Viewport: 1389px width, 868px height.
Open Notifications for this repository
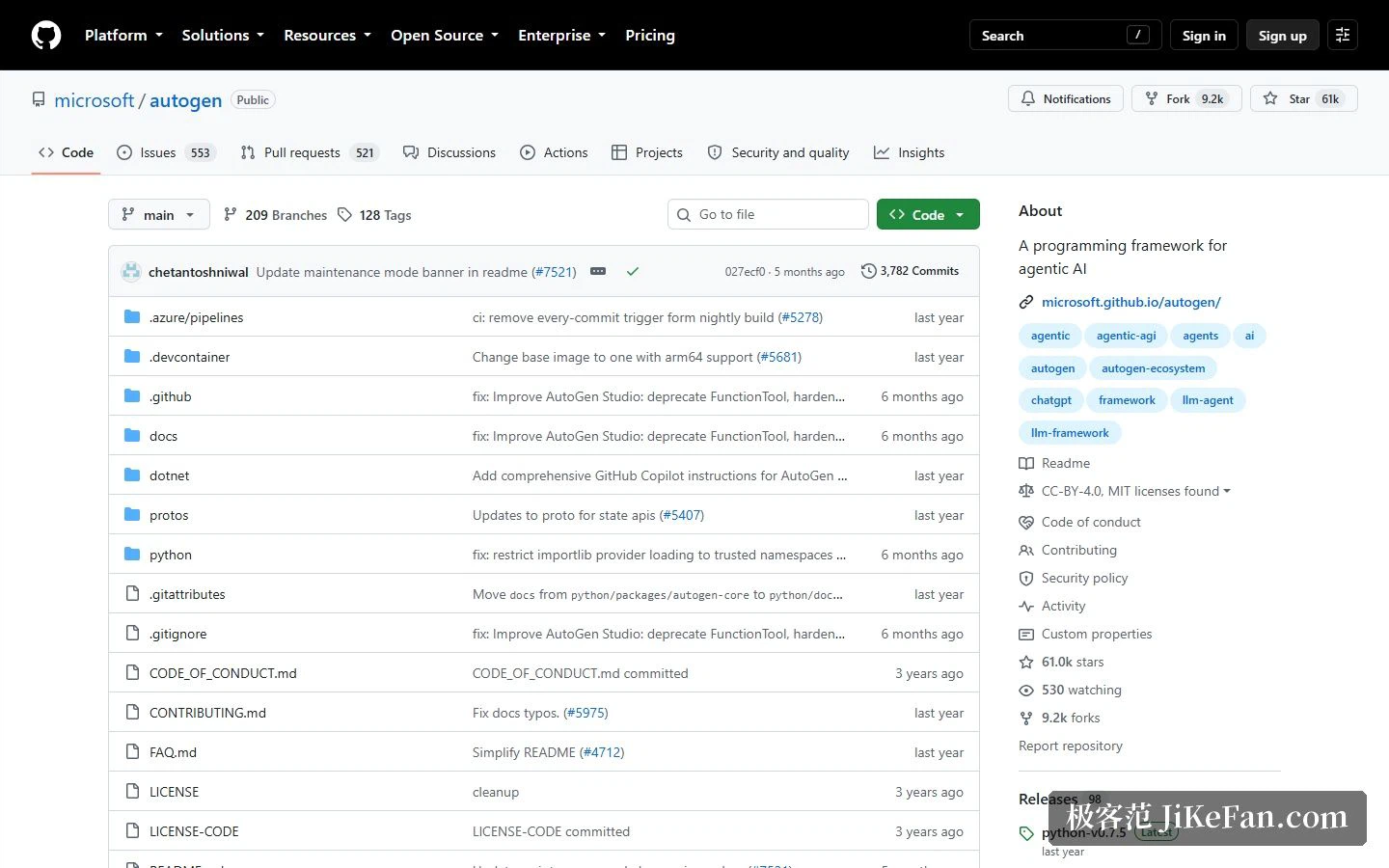click(x=1066, y=99)
